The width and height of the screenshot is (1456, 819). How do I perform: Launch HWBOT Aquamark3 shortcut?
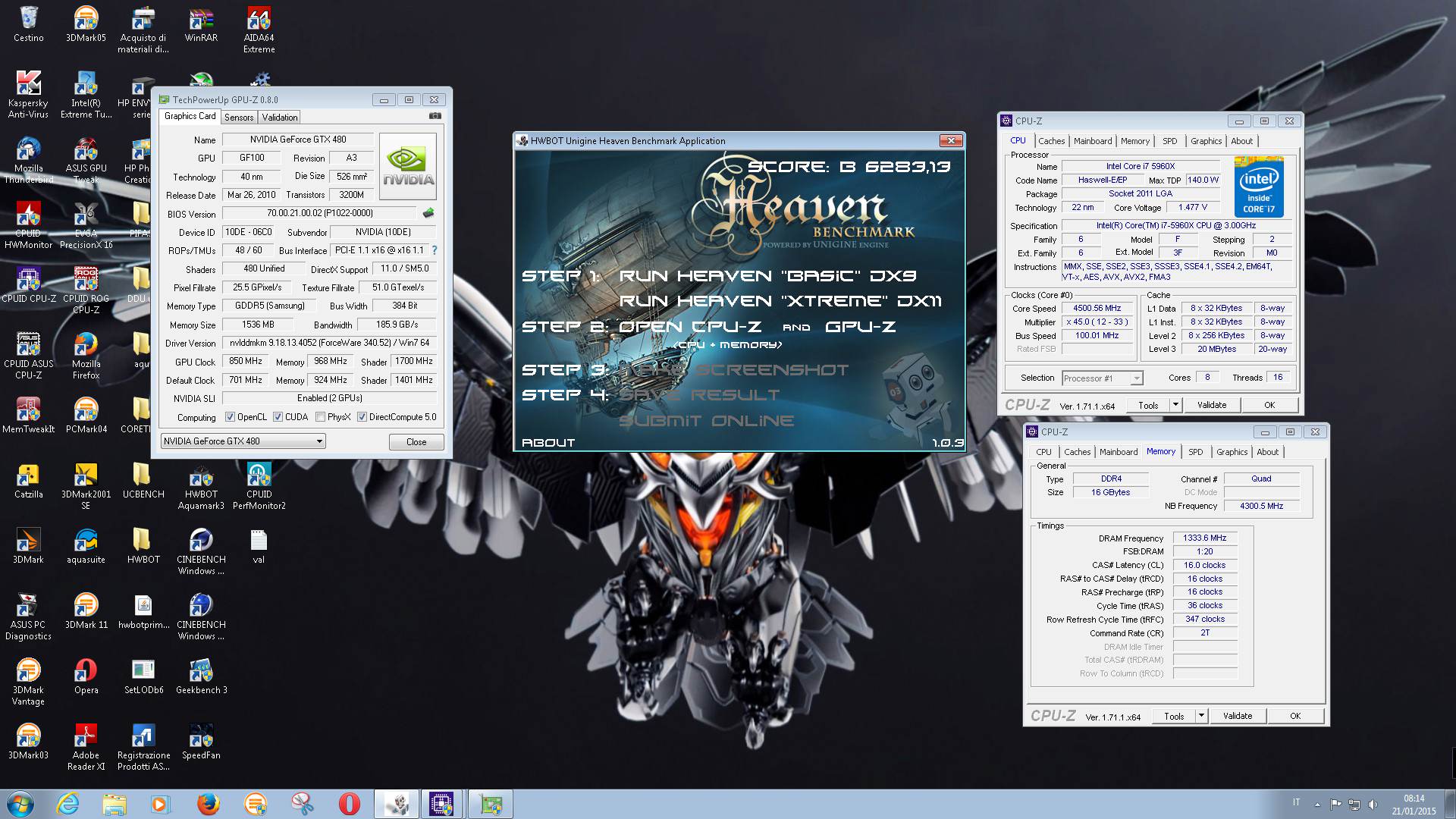coord(201,485)
